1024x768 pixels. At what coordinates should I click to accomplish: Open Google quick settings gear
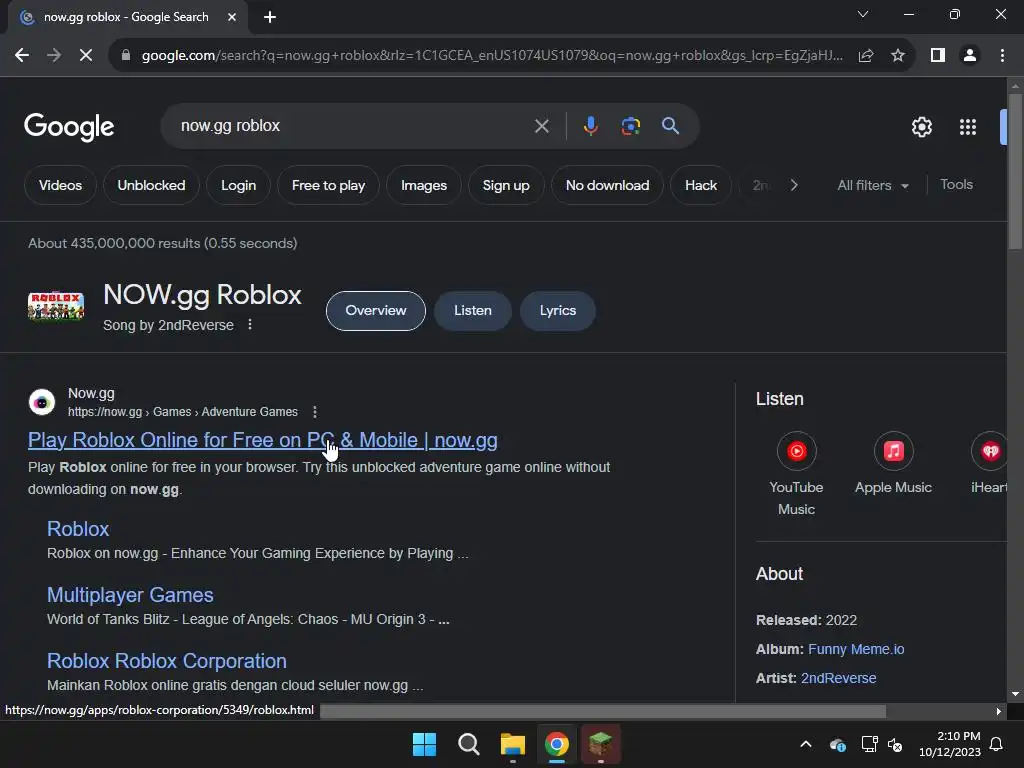coord(921,127)
